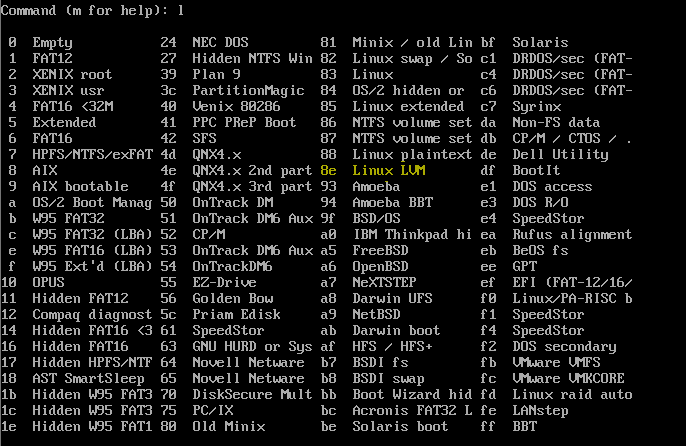Screen dimensions: 686x446
Task: Select 'PPC PReP Boot' entry
Action: (244, 122)
